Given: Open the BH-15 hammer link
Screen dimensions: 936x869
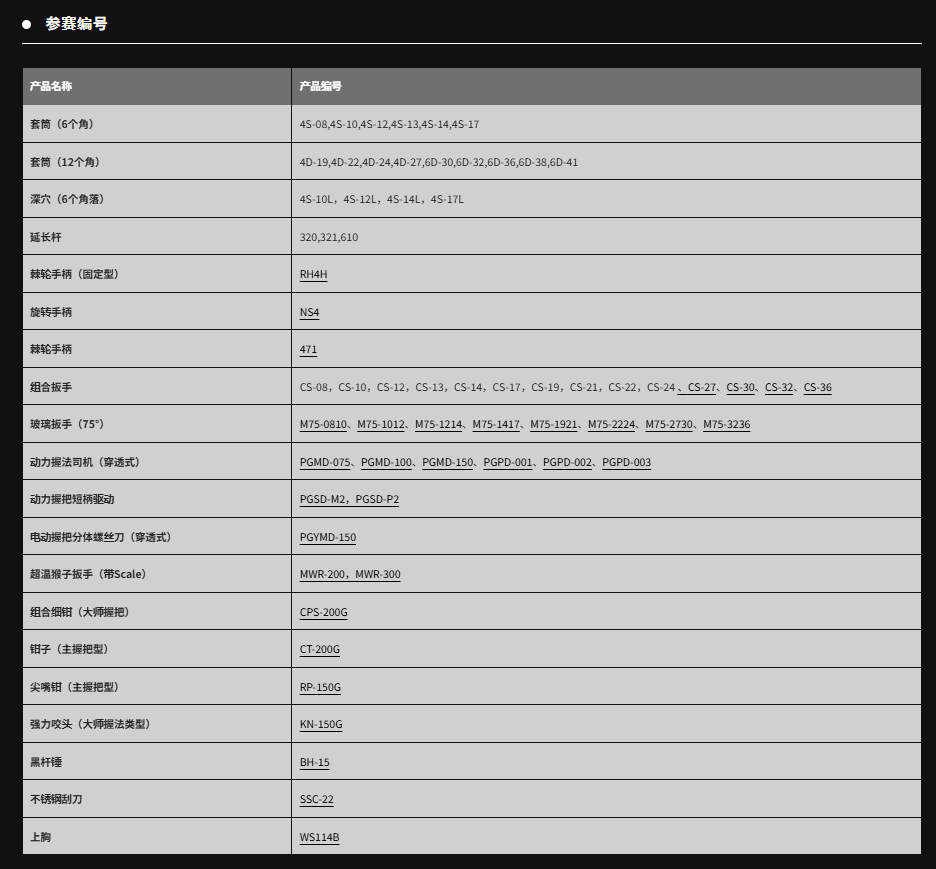Looking at the screenshot, I should [314, 762].
